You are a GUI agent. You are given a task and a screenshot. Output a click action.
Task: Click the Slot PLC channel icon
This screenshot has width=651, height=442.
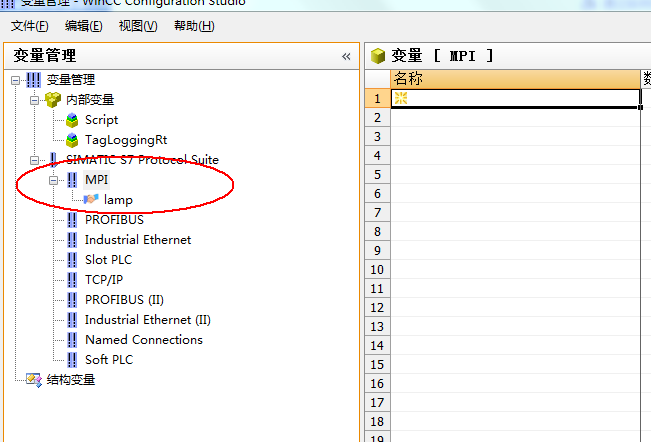point(72,260)
